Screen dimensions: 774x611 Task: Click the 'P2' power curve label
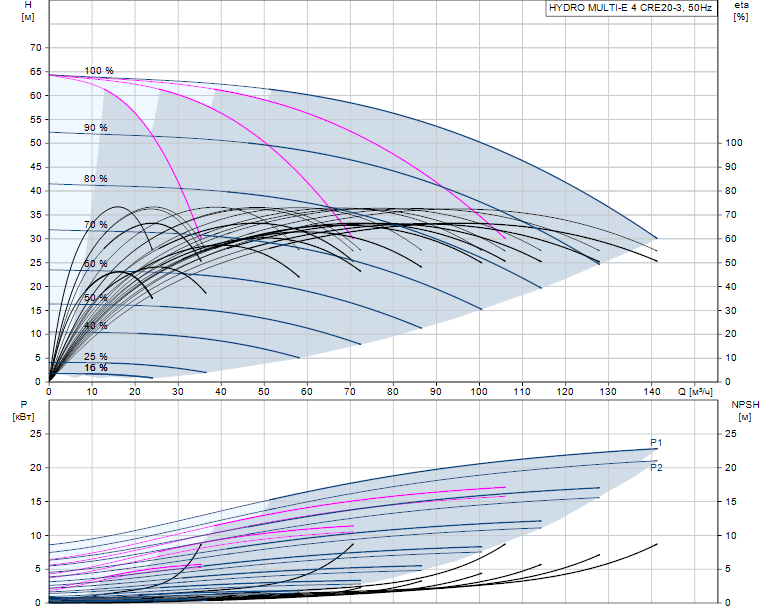click(x=656, y=467)
